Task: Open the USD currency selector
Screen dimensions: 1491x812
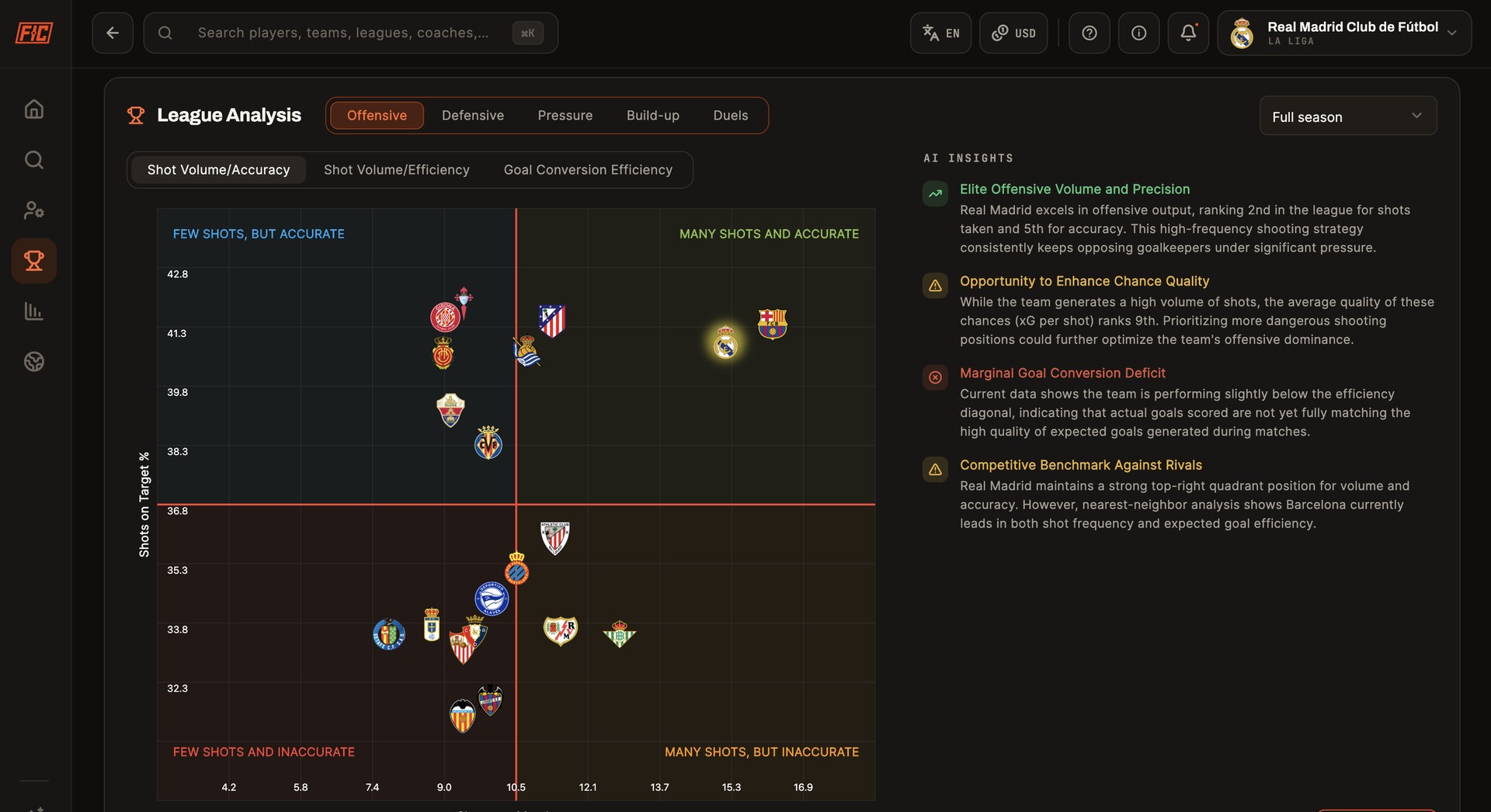Action: coord(1013,33)
